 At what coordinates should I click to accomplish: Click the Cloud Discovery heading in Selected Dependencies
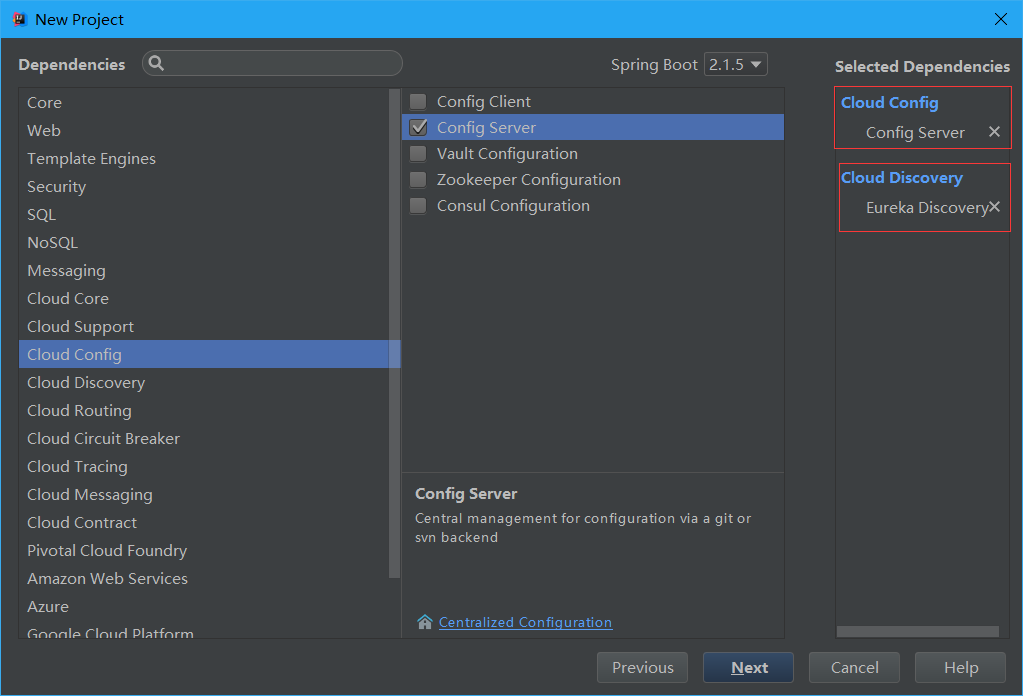(902, 177)
